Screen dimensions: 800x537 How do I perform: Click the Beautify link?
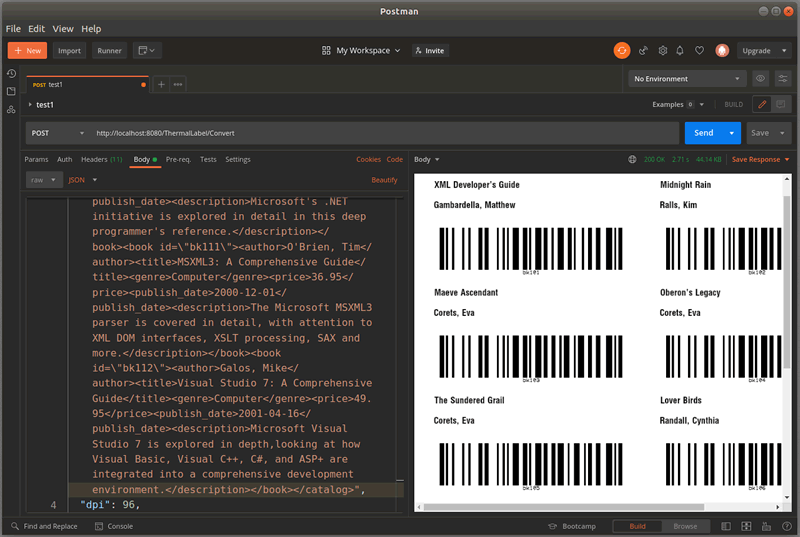click(x=384, y=180)
